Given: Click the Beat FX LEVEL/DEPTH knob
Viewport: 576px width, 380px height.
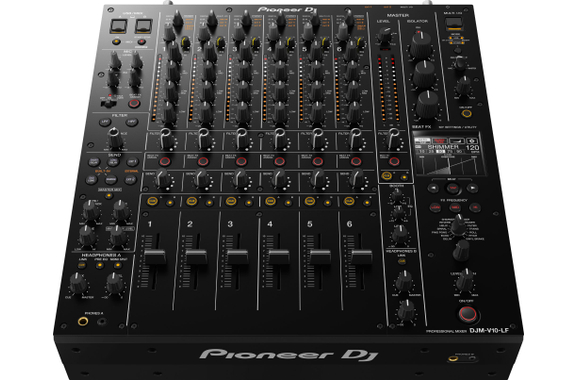Looking at the screenshot, I should 465,279.
